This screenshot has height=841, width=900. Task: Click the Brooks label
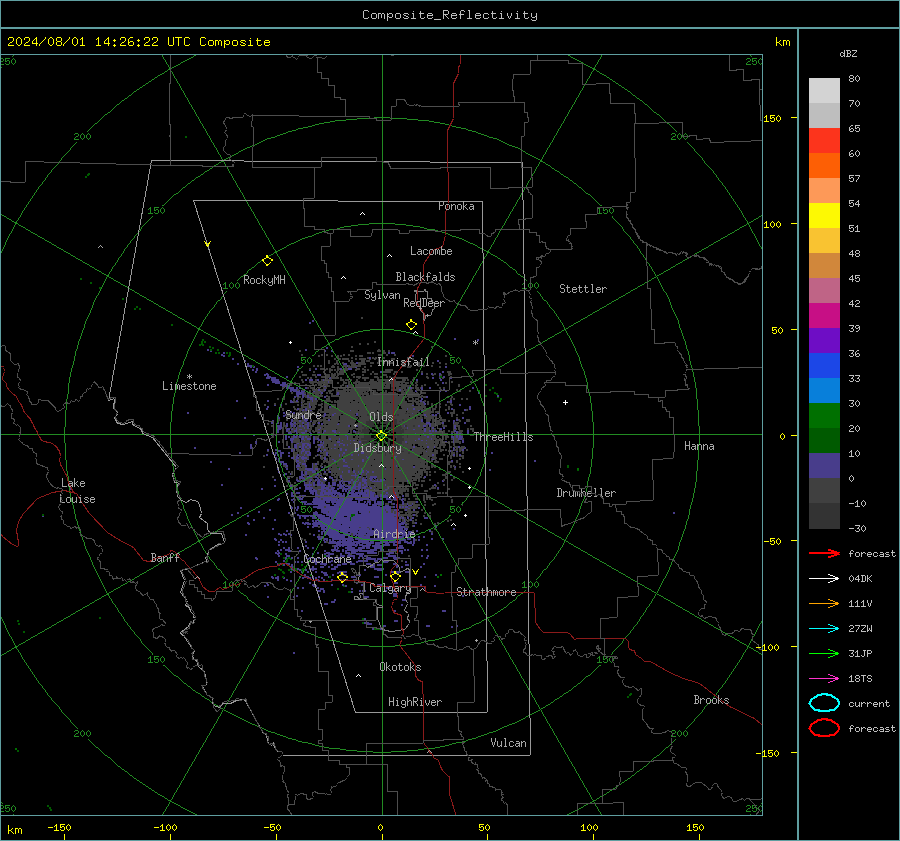pos(711,700)
